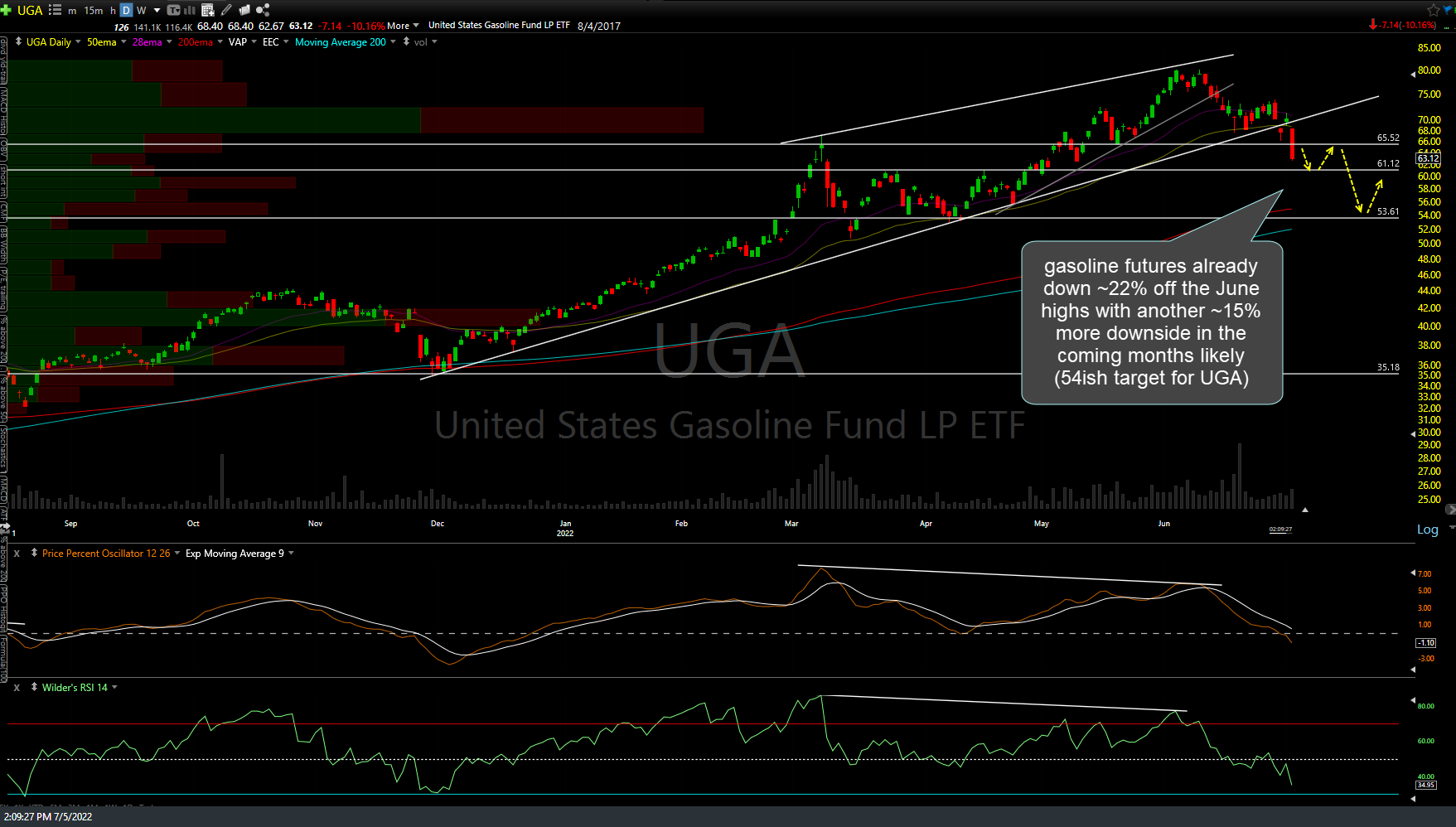Open the Moving Average 200 dropdown

click(393, 42)
